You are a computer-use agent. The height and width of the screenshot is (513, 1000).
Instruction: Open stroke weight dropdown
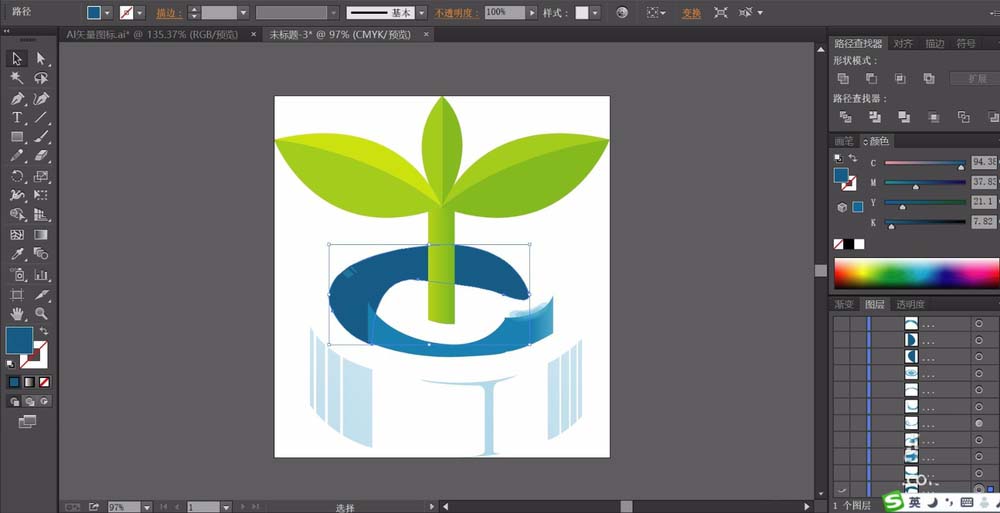pos(242,13)
